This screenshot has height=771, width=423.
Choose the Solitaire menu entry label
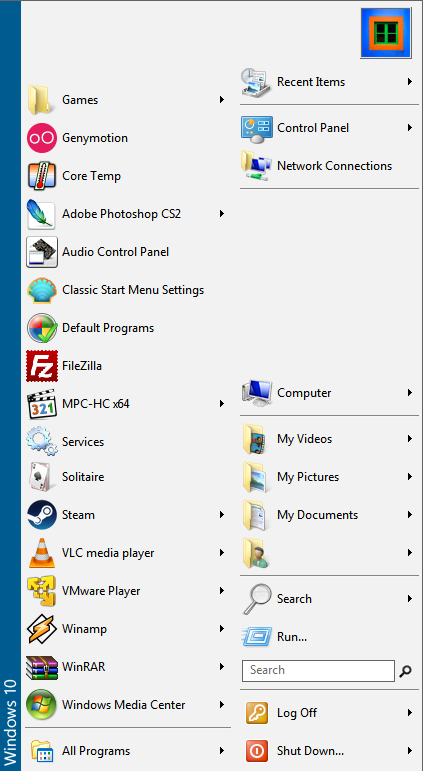click(x=83, y=477)
